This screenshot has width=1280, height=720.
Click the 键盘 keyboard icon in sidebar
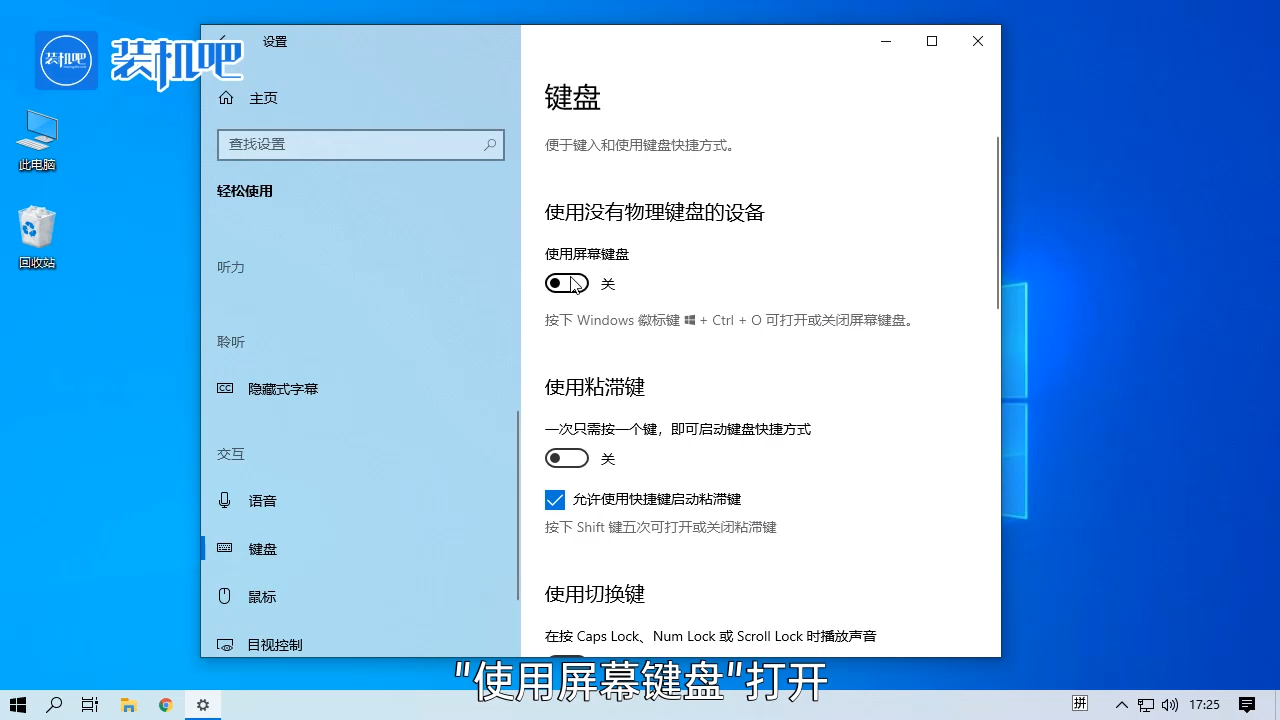pyautogui.click(x=225, y=548)
